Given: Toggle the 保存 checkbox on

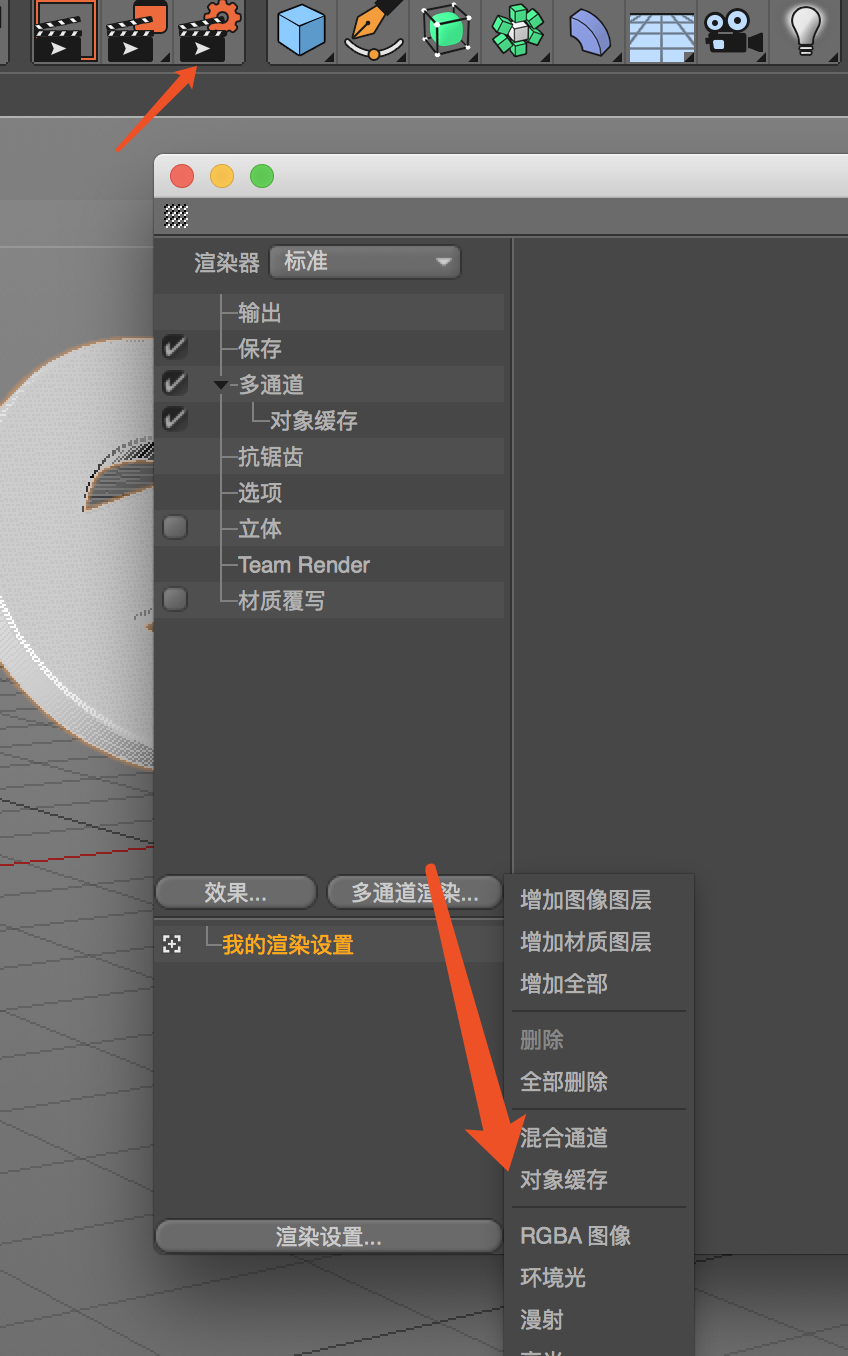Looking at the screenshot, I should [x=174, y=347].
